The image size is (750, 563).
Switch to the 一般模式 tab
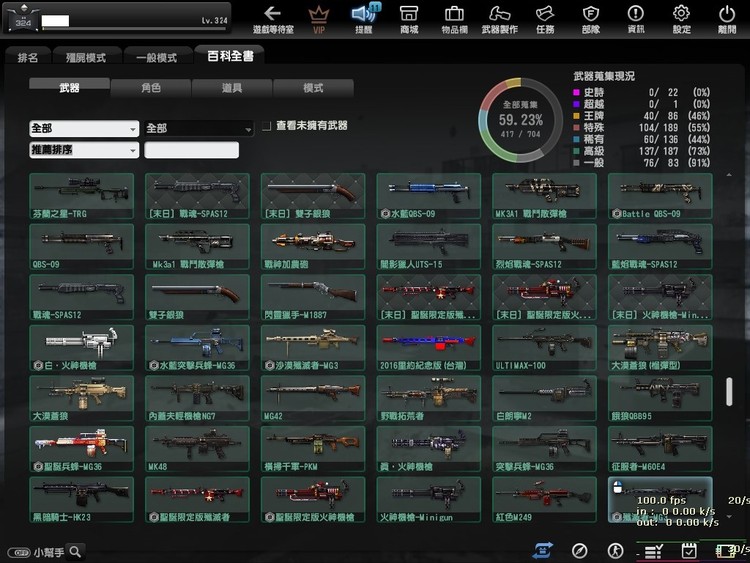[x=157, y=57]
